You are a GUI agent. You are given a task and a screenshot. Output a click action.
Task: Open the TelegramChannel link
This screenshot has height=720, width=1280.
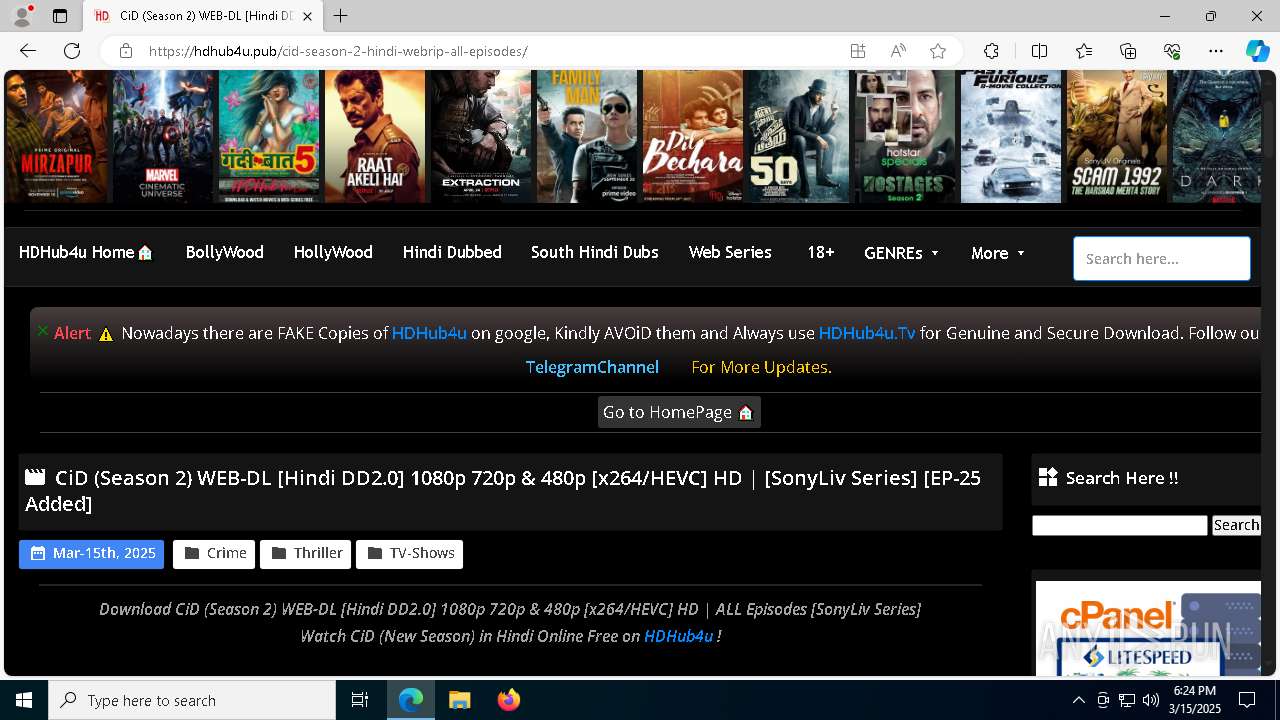coord(592,367)
